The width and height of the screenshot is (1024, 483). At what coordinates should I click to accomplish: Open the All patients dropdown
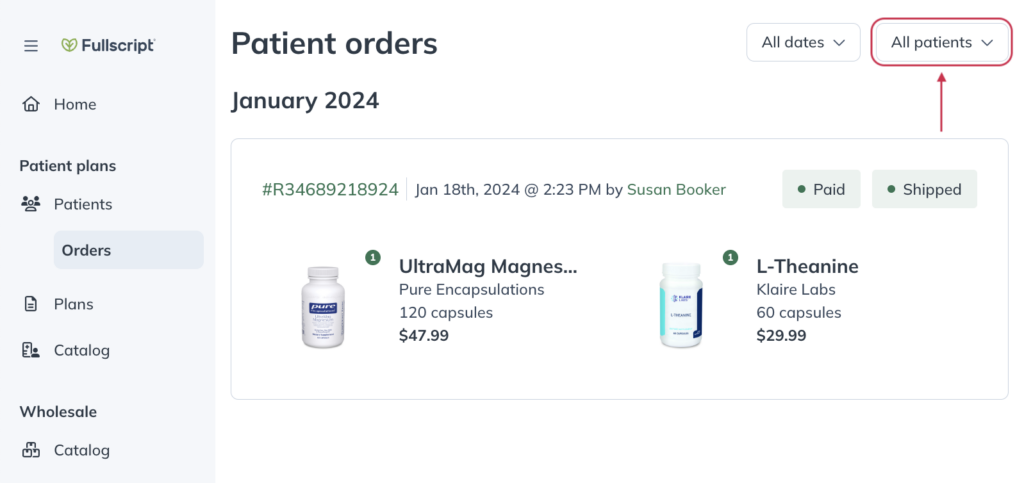coord(942,42)
